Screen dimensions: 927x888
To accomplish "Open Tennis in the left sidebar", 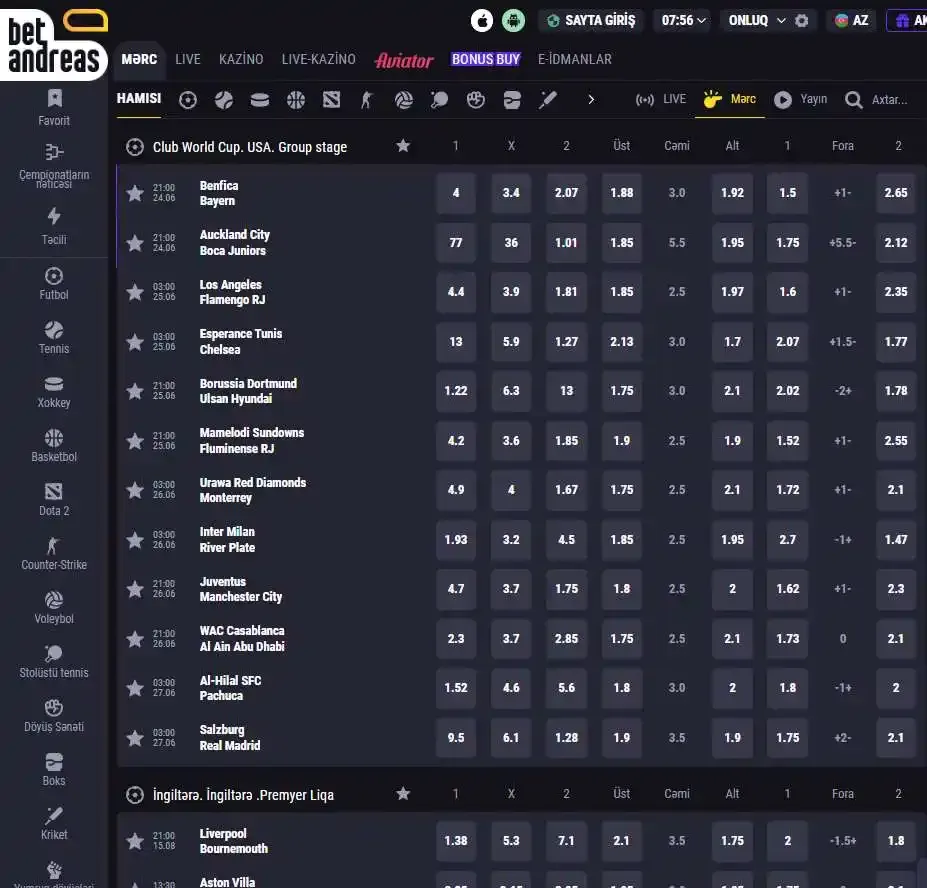I will tap(54, 338).
